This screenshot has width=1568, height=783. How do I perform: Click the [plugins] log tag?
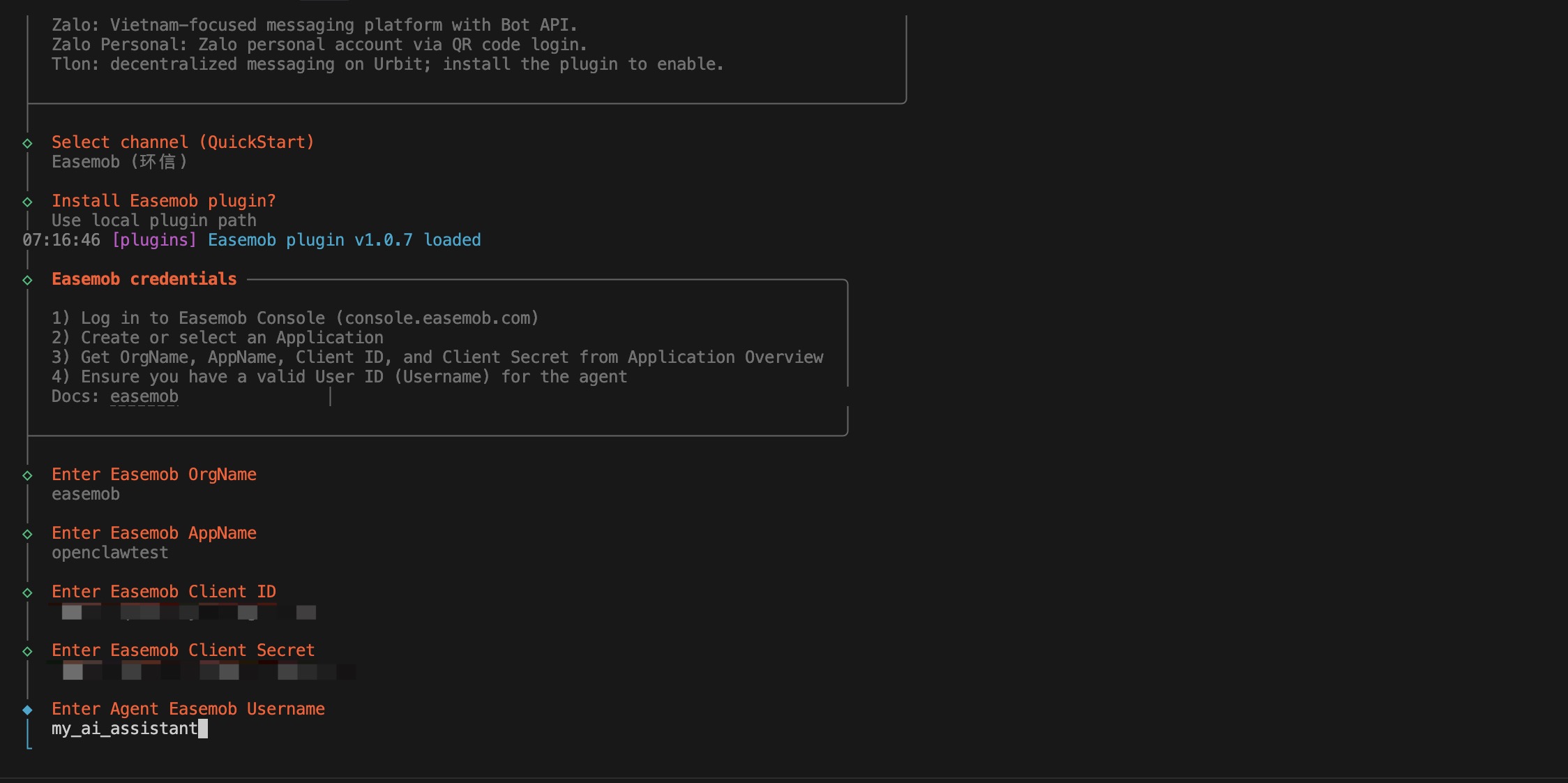[154, 240]
